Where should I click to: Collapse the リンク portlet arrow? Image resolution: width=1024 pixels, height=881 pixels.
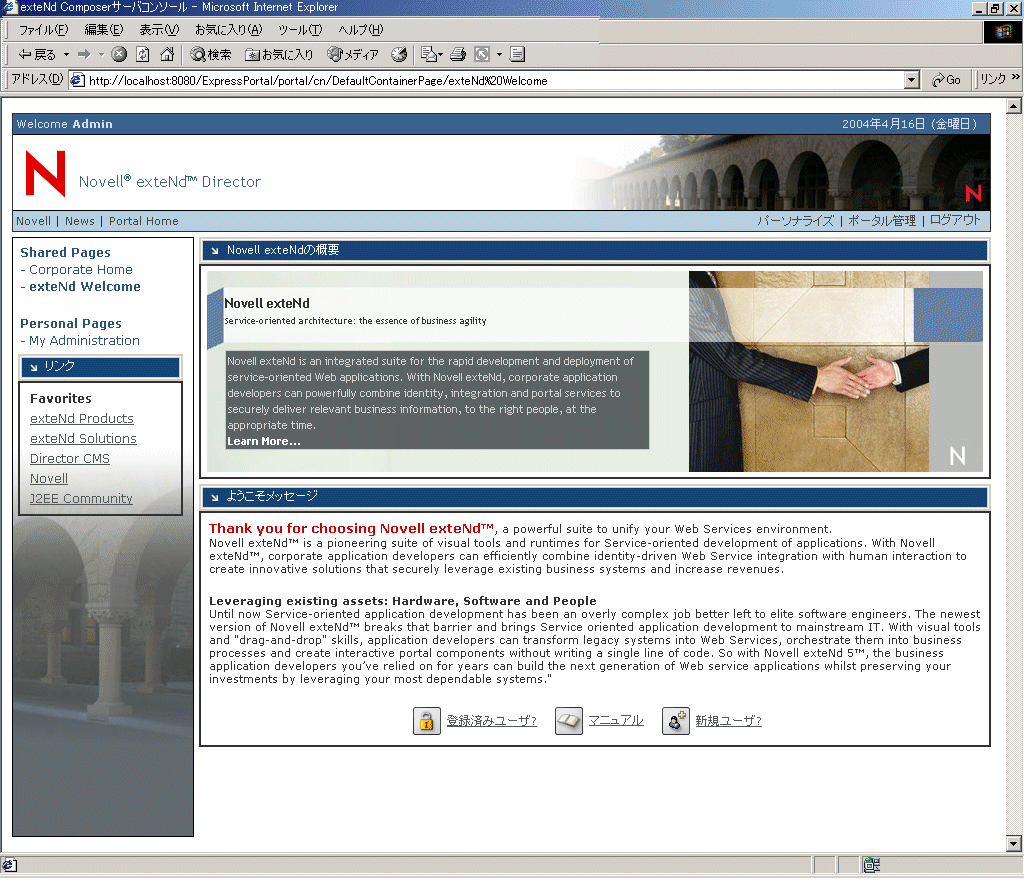[34, 367]
